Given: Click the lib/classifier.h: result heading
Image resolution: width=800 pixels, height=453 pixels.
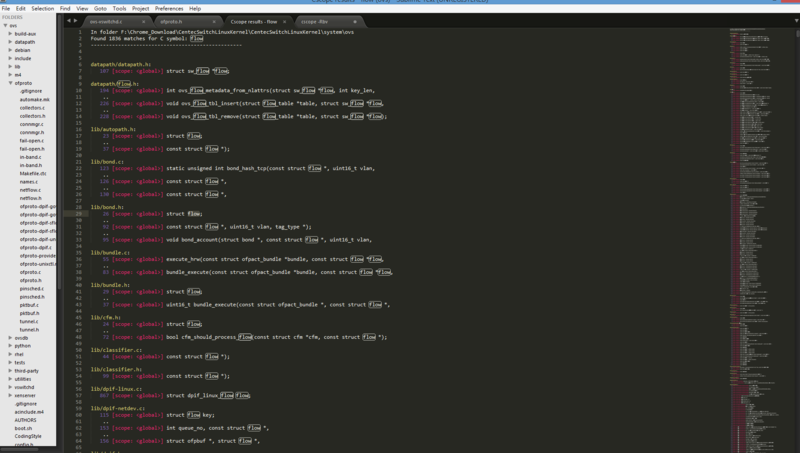Looking at the screenshot, I should [x=116, y=369].
